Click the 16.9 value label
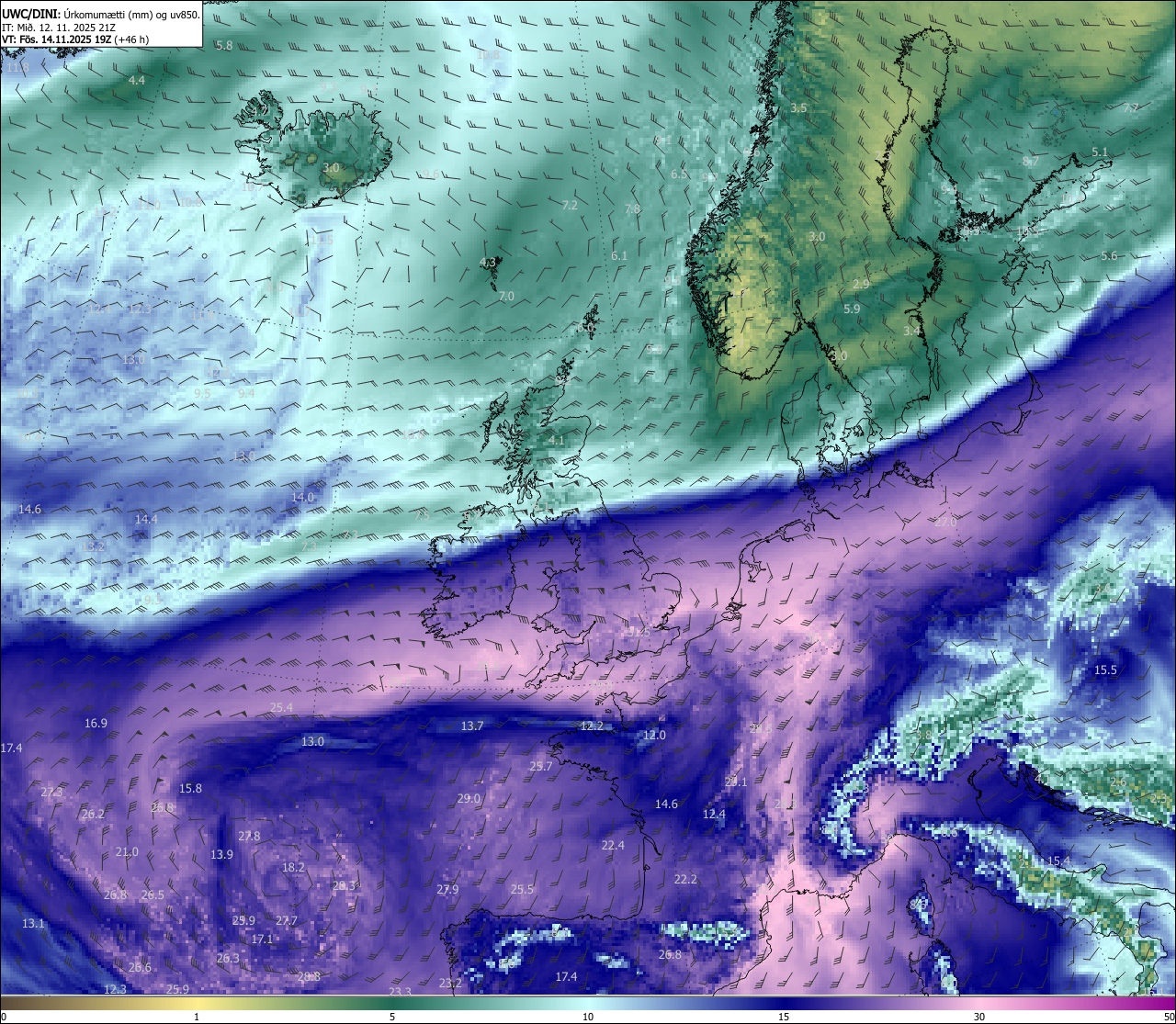1176x1024 pixels. (x=96, y=724)
